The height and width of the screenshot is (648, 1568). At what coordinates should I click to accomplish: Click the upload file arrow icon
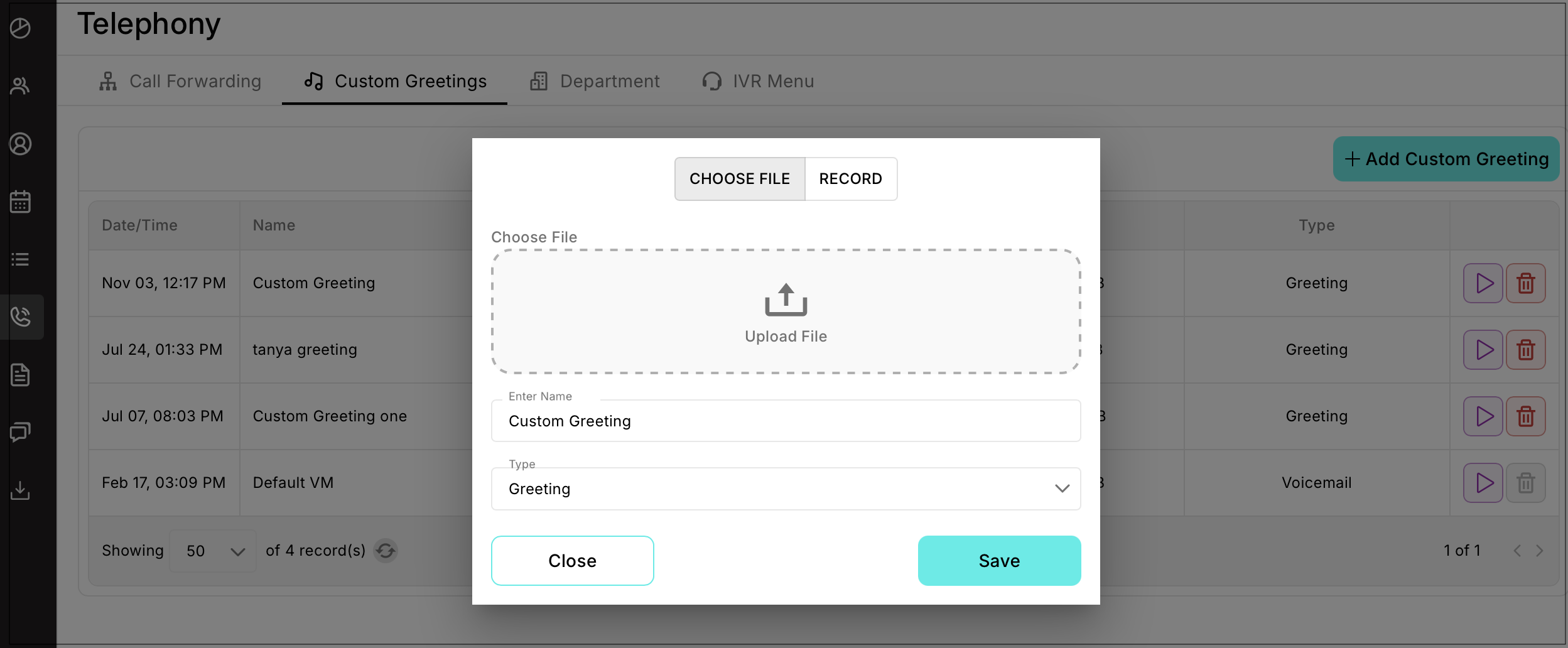click(786, 300)
